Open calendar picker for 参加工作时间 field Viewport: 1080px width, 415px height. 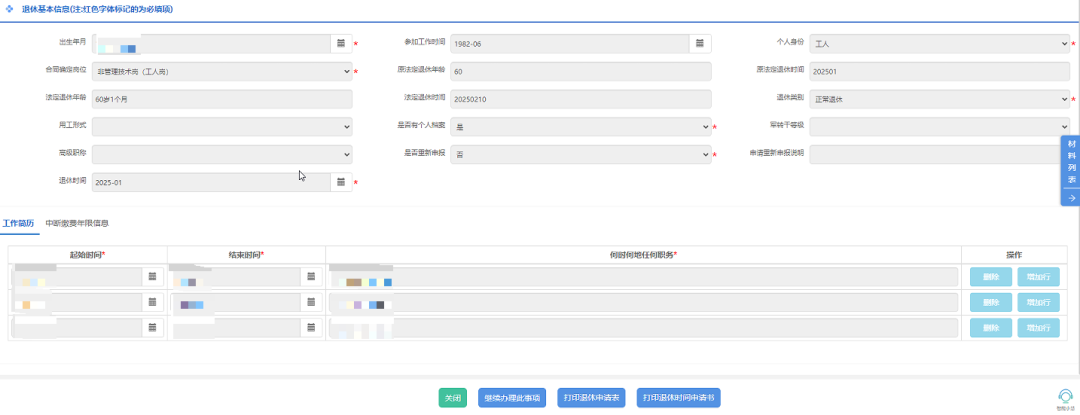[699, 44]
